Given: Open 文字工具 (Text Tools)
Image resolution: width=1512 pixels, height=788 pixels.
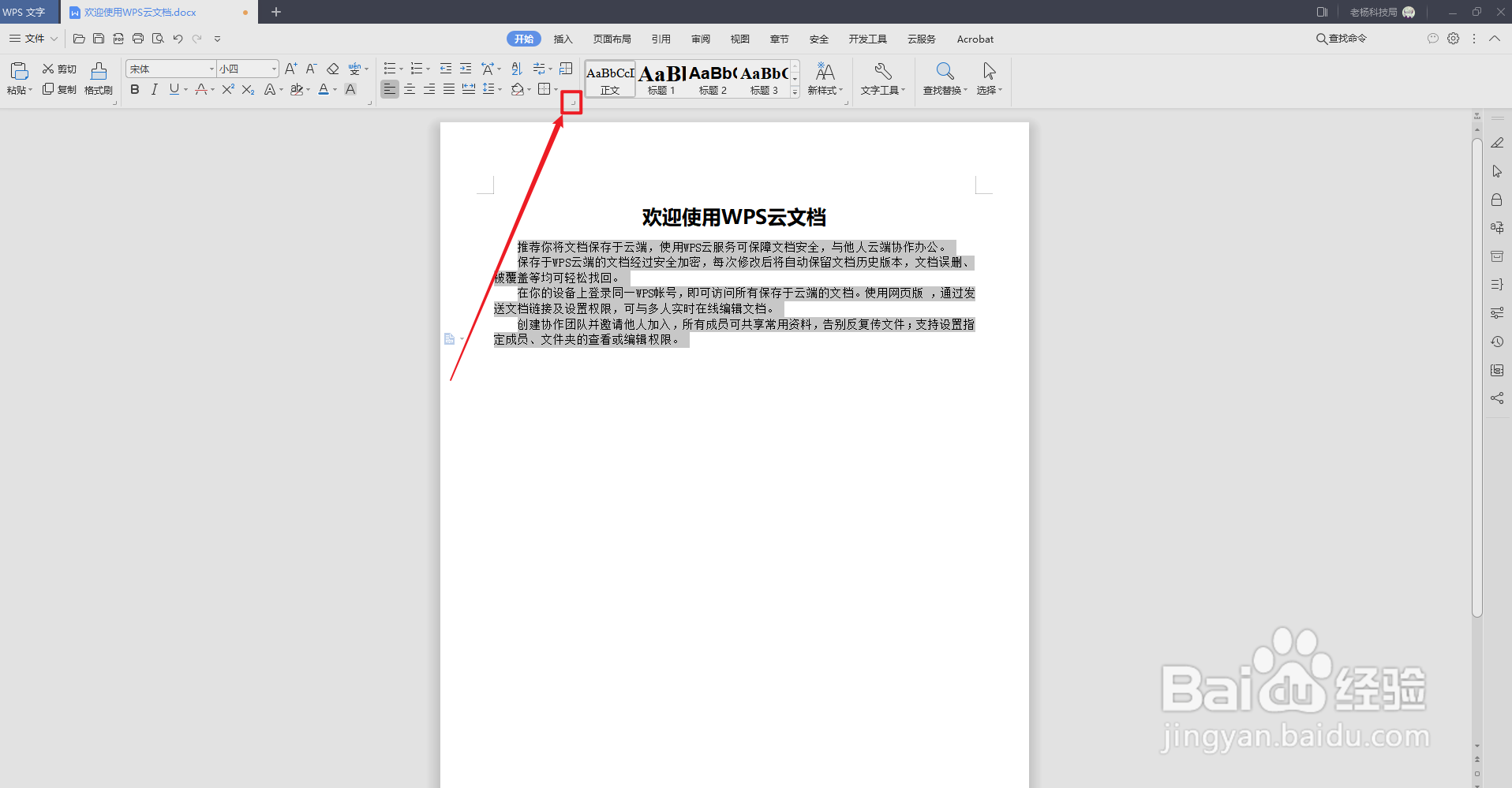Looking at the screenshot, I should coord(882,79).
